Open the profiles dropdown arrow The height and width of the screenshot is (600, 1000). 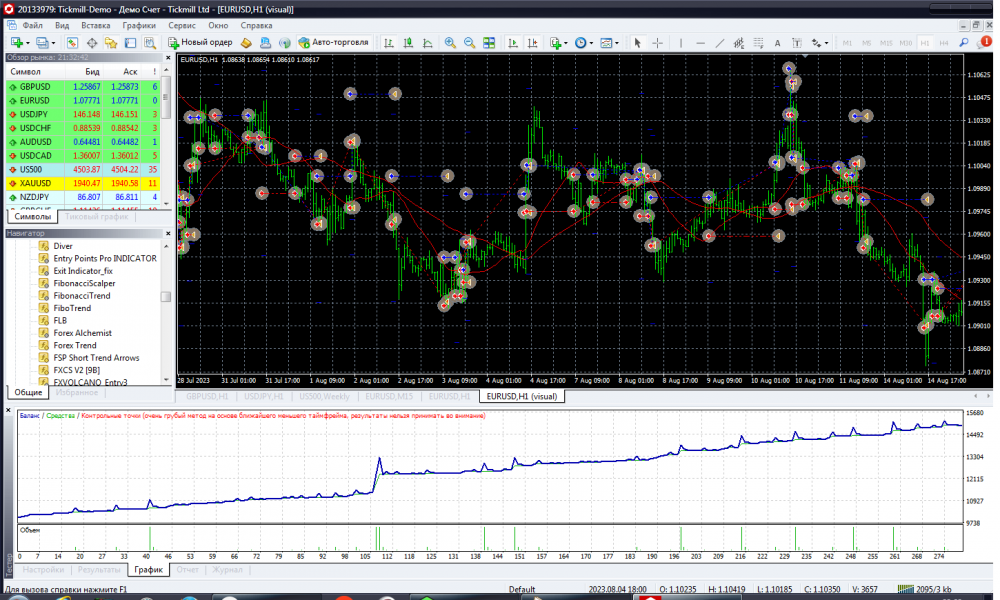click(53, 43)
